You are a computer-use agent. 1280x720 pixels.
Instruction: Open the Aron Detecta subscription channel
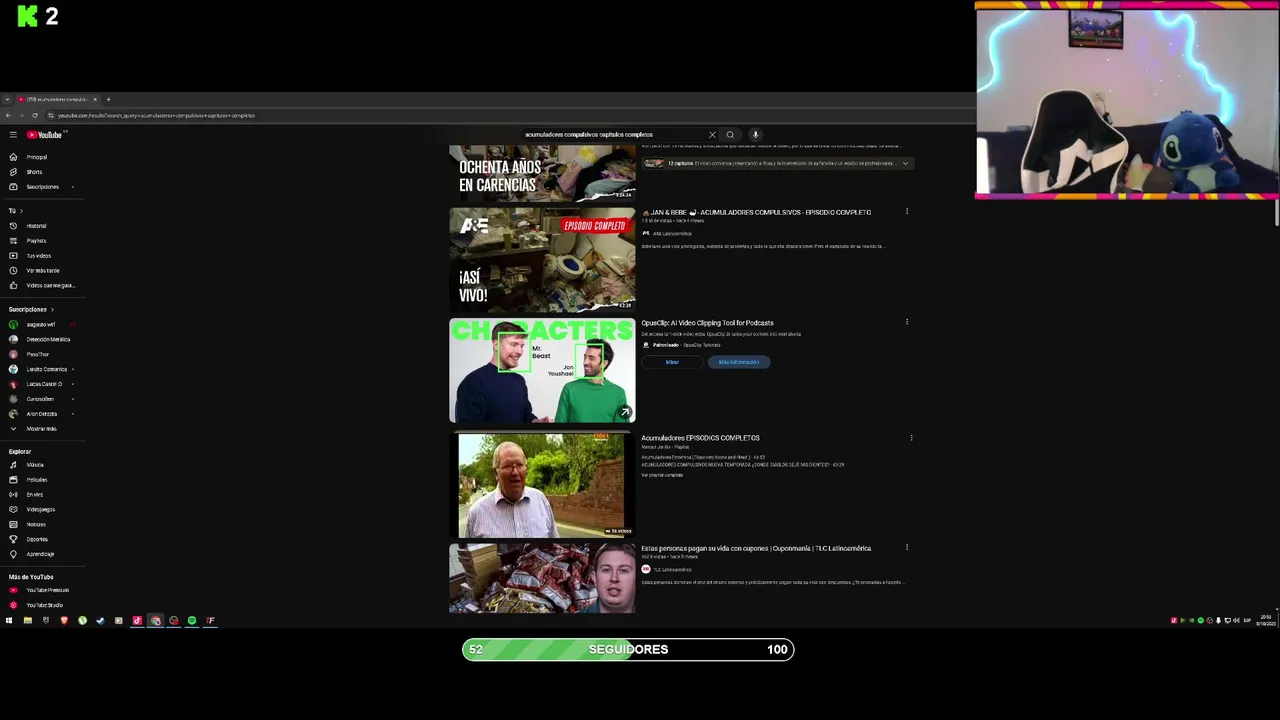coord(42,414)
